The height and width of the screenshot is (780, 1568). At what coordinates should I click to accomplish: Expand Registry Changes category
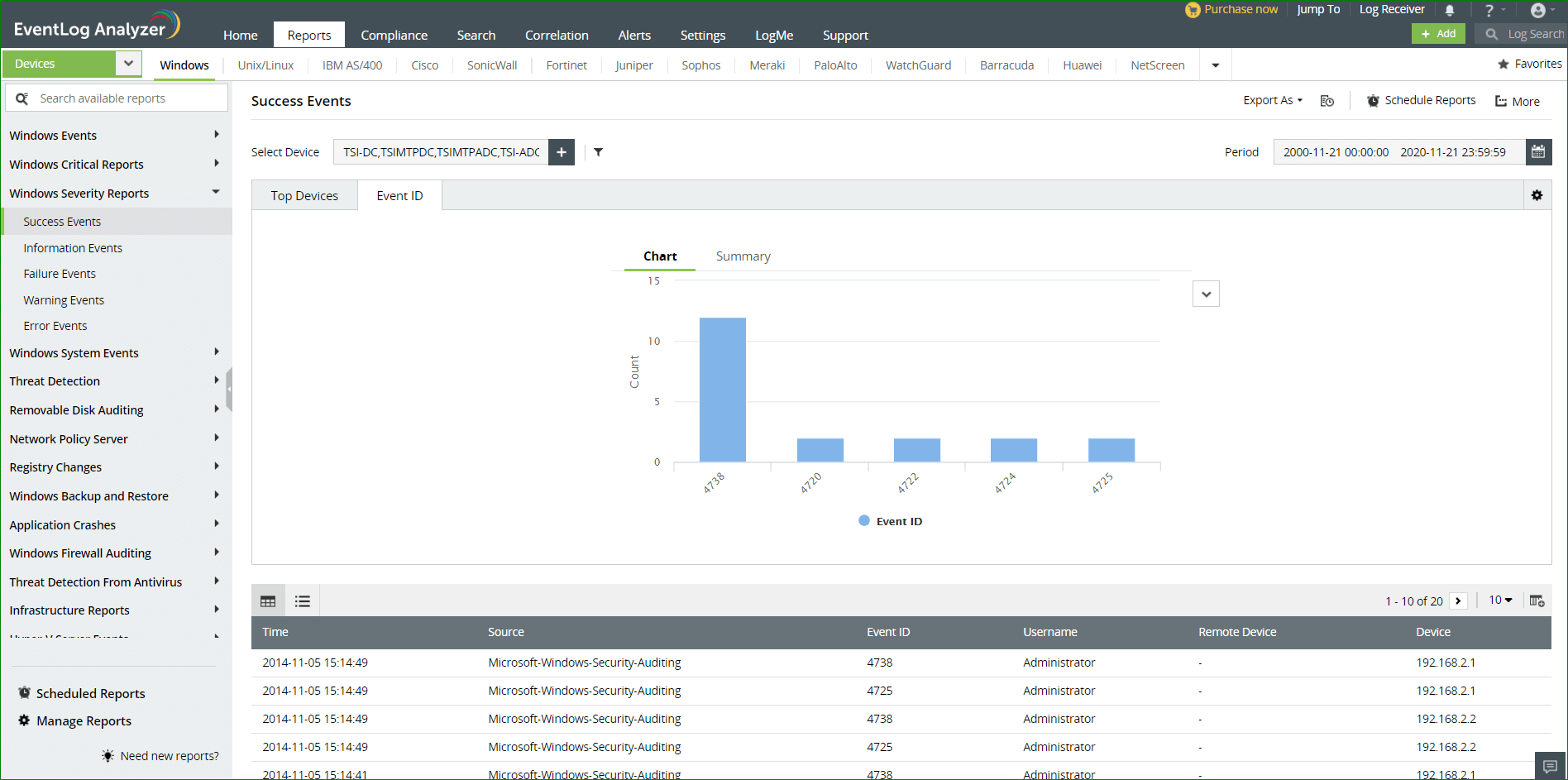[217, 467]
